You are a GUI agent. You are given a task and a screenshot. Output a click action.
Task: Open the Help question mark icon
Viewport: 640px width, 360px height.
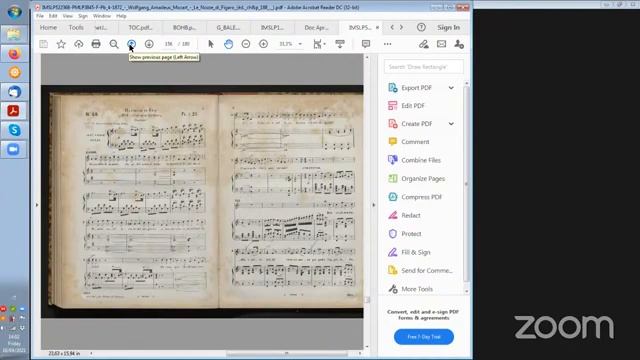(421, 27)
